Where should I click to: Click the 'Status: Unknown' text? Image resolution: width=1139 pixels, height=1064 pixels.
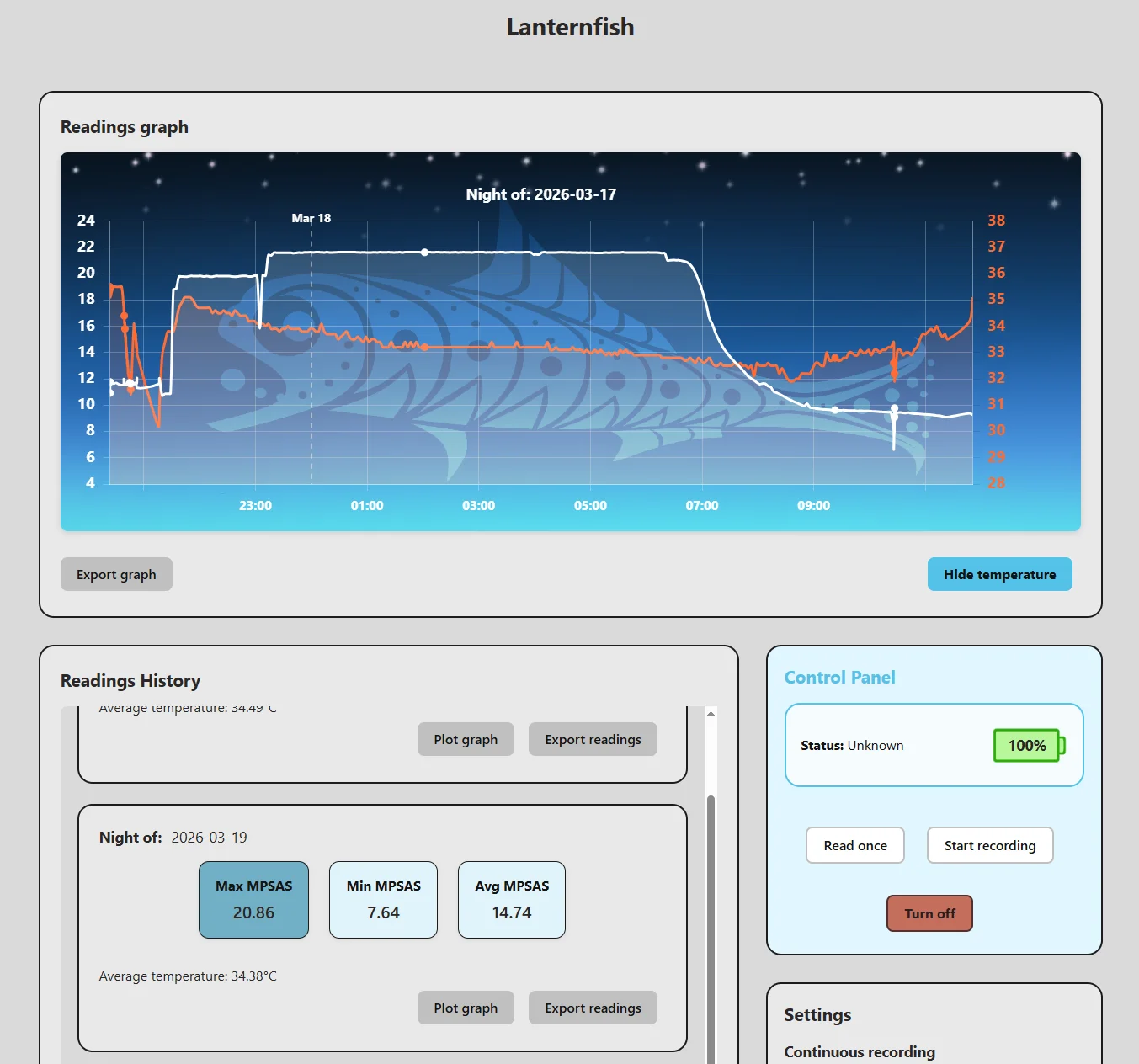[x=852, y=745]
